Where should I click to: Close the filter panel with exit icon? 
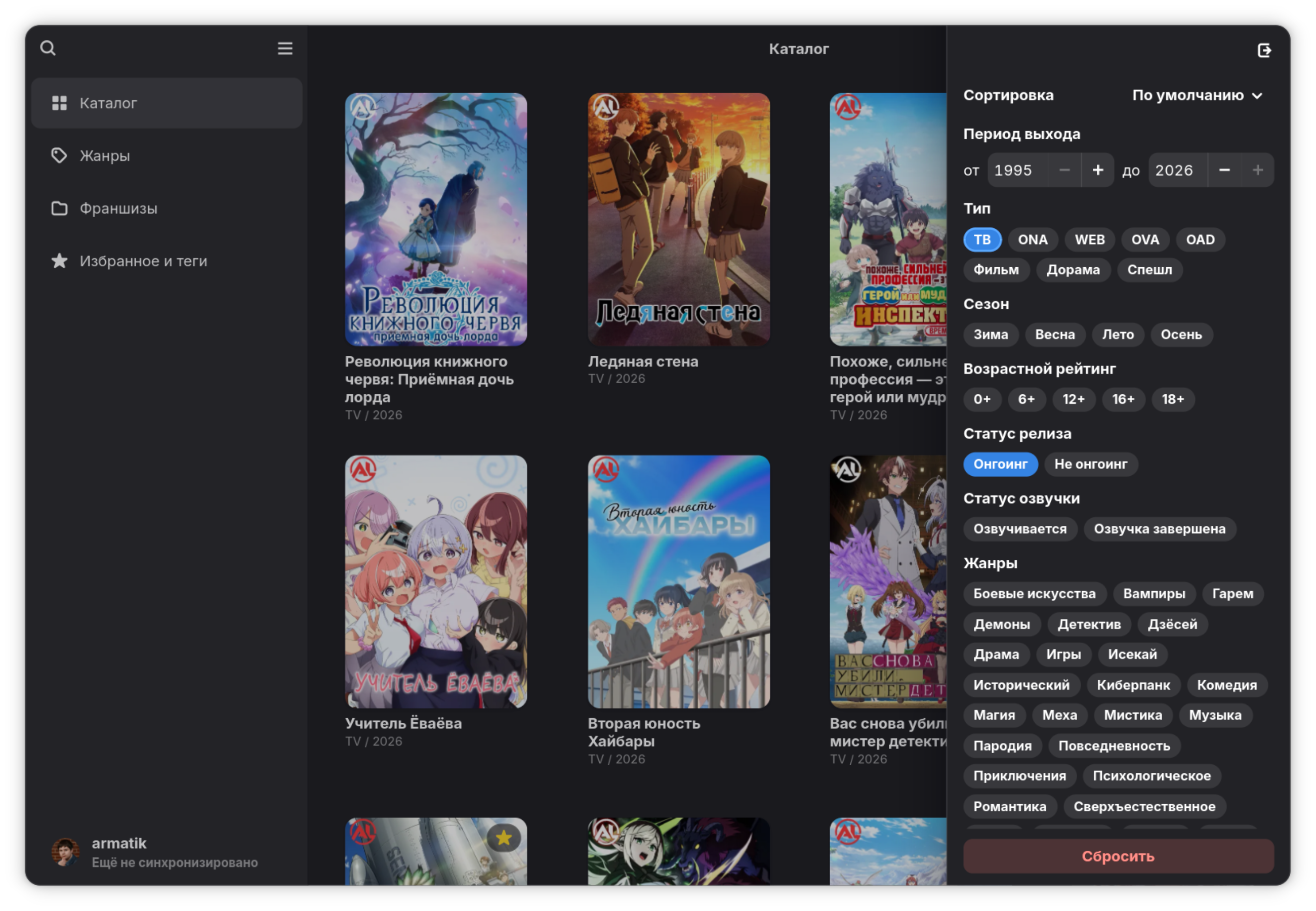1264,50
